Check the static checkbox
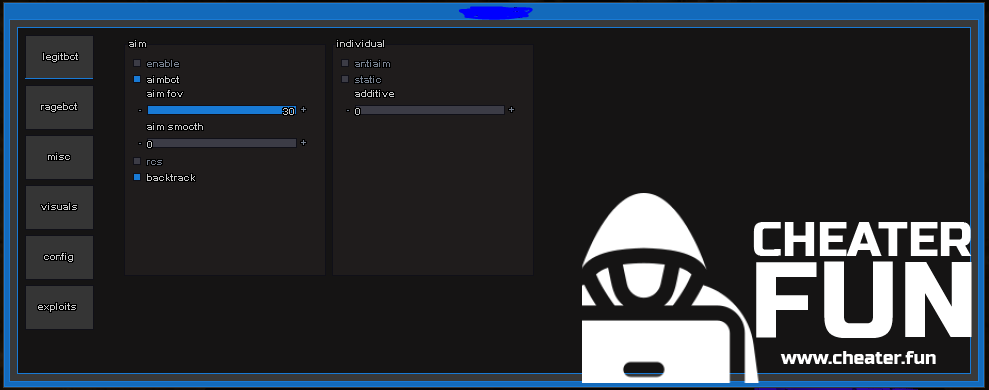This screenshot has width=989, height=390. coord(345,80)
